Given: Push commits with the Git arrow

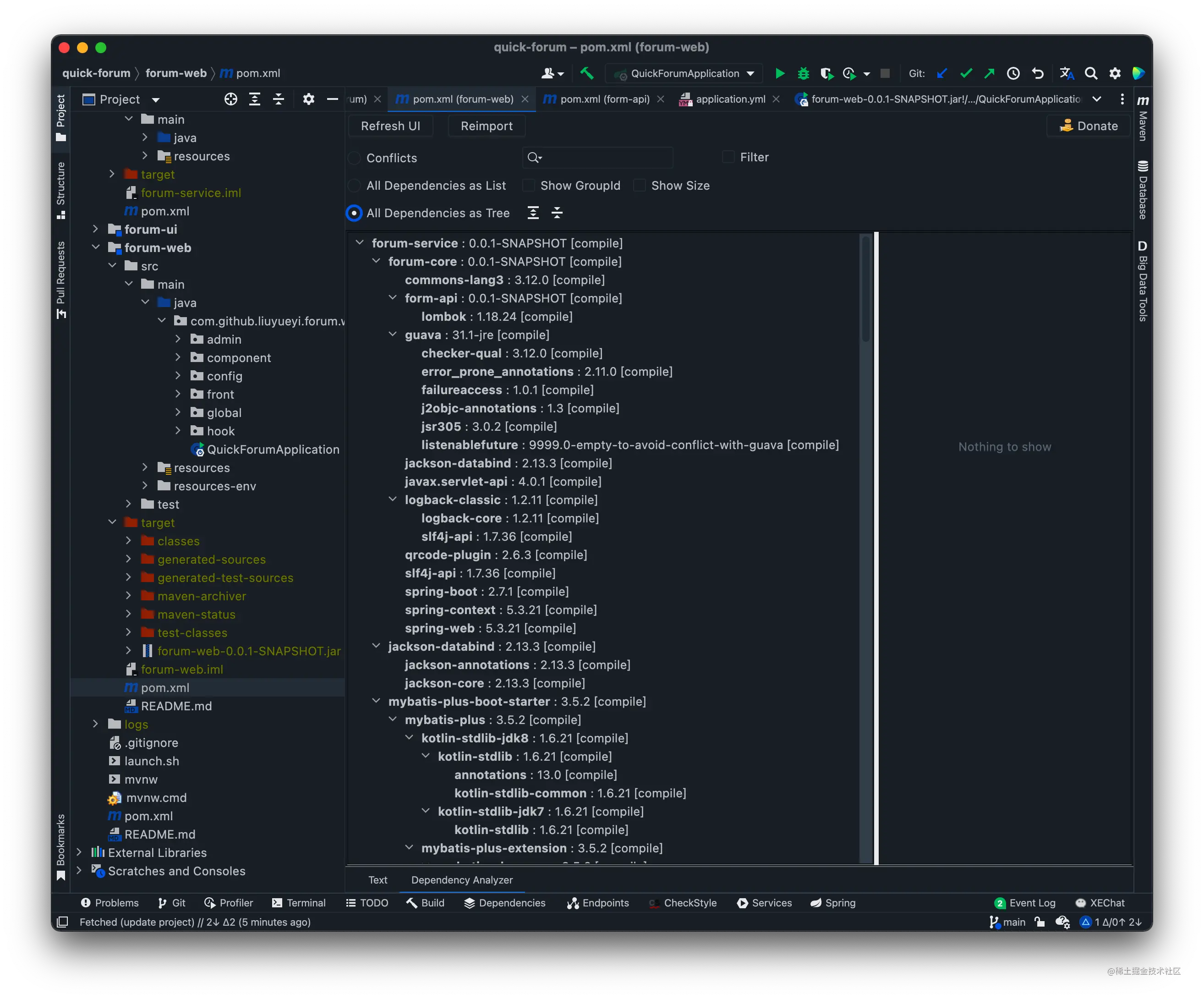Looking at the screenshot, I should pyautogui.click(x=989, y=73).
